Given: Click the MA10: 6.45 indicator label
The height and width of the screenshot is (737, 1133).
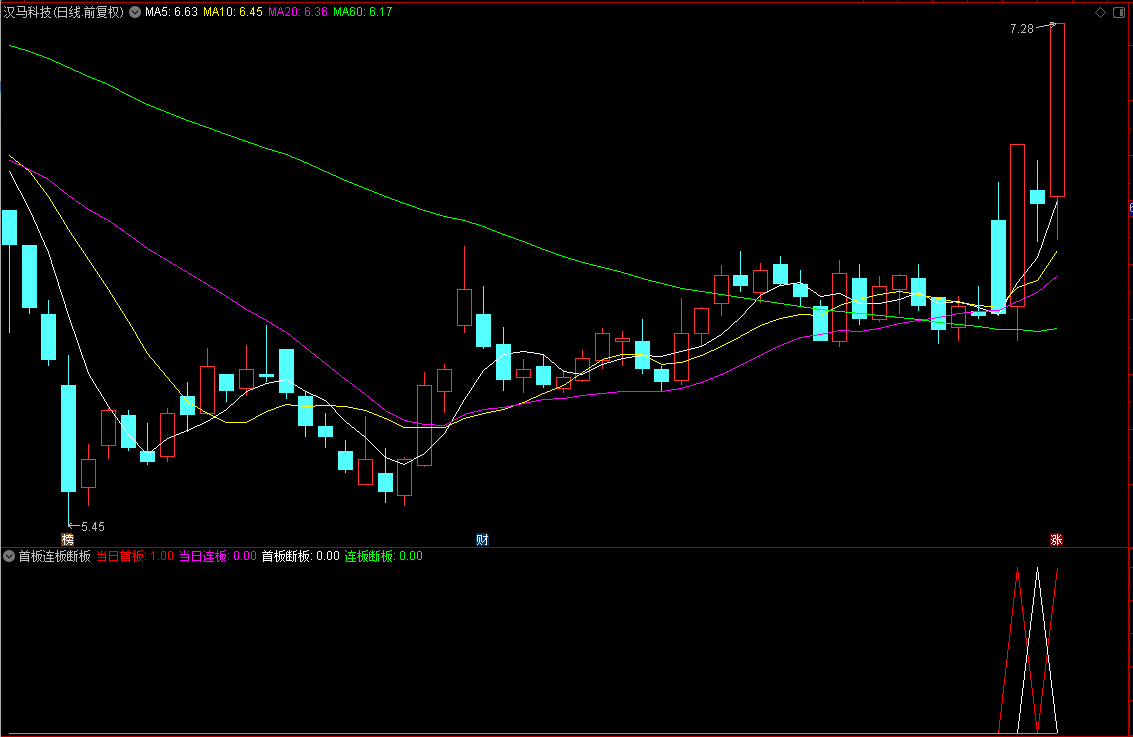Looking at the screenshot, I should [x=233, y=12].
